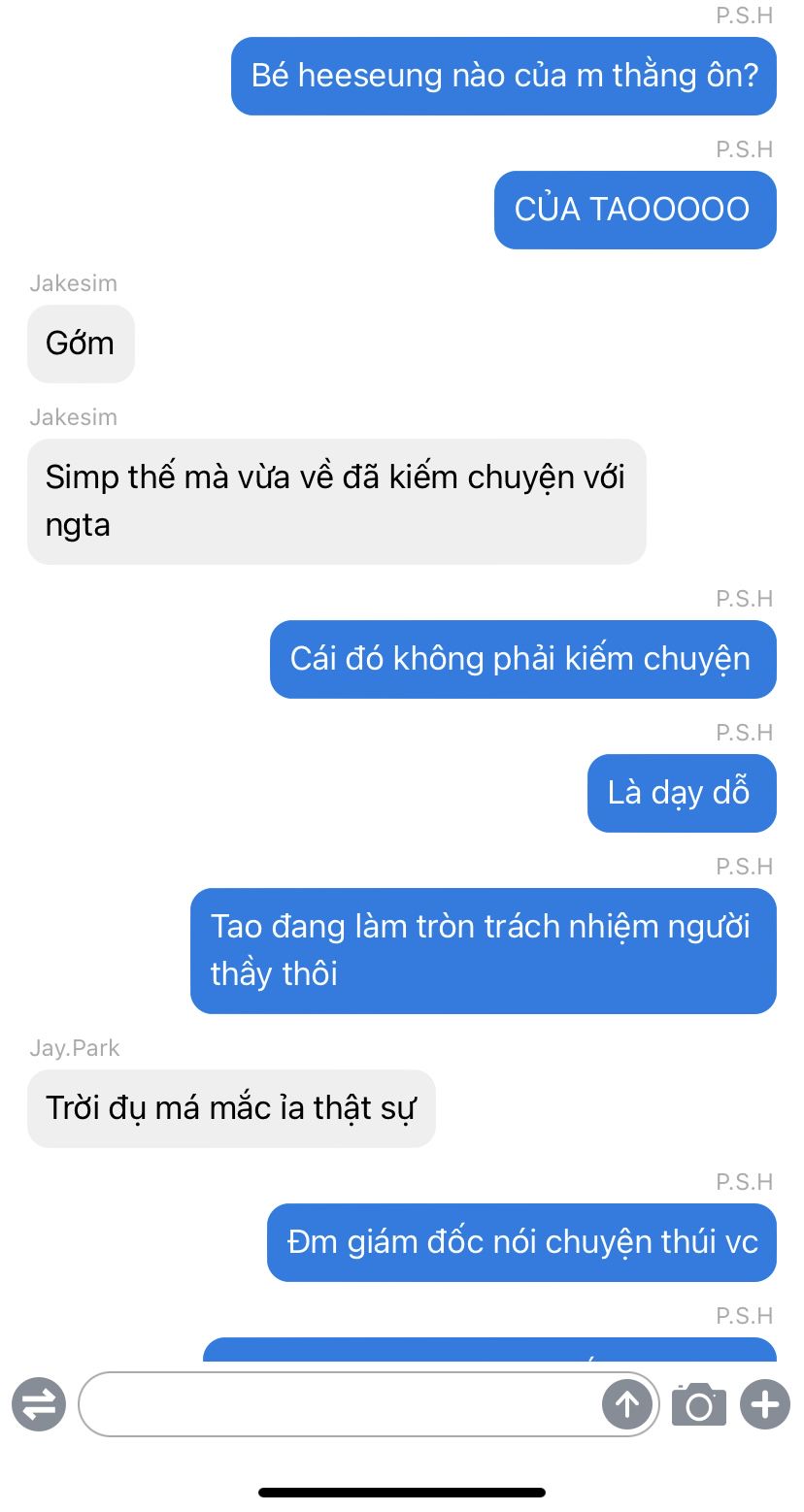
Task: Tap Jakesim name above "Gớm" message
Action: [73, 283]
